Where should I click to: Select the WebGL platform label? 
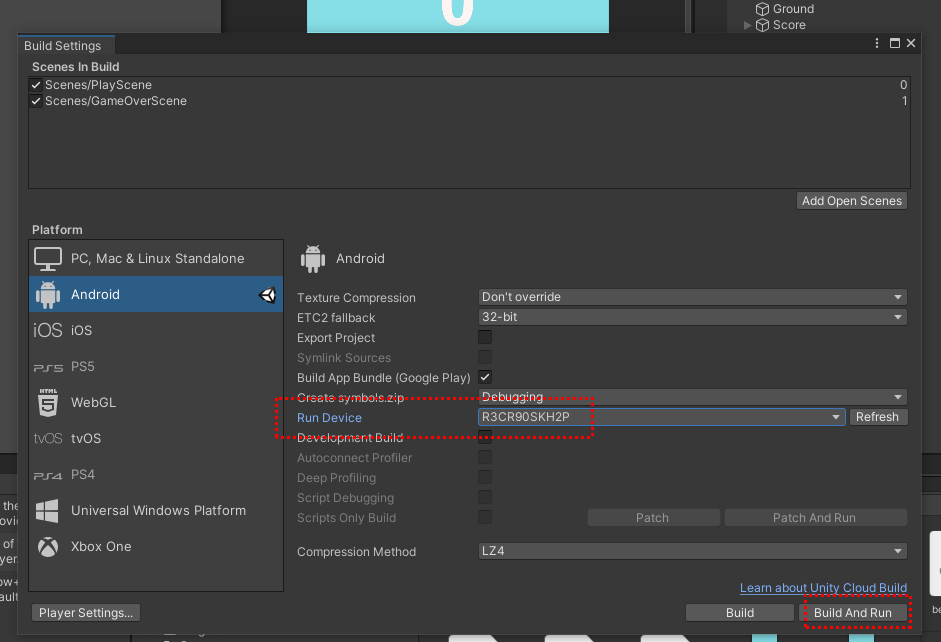pyautogui.click(x=94, y=403)
